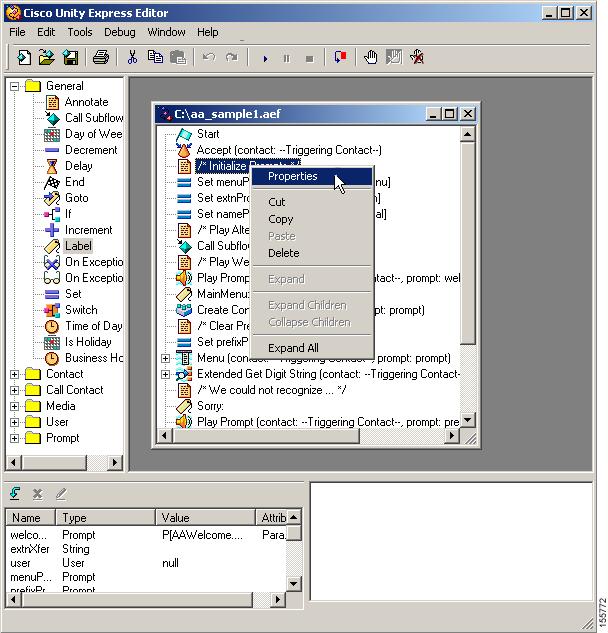Open the Window menu

pyautogui.click(x=166, y=32)
